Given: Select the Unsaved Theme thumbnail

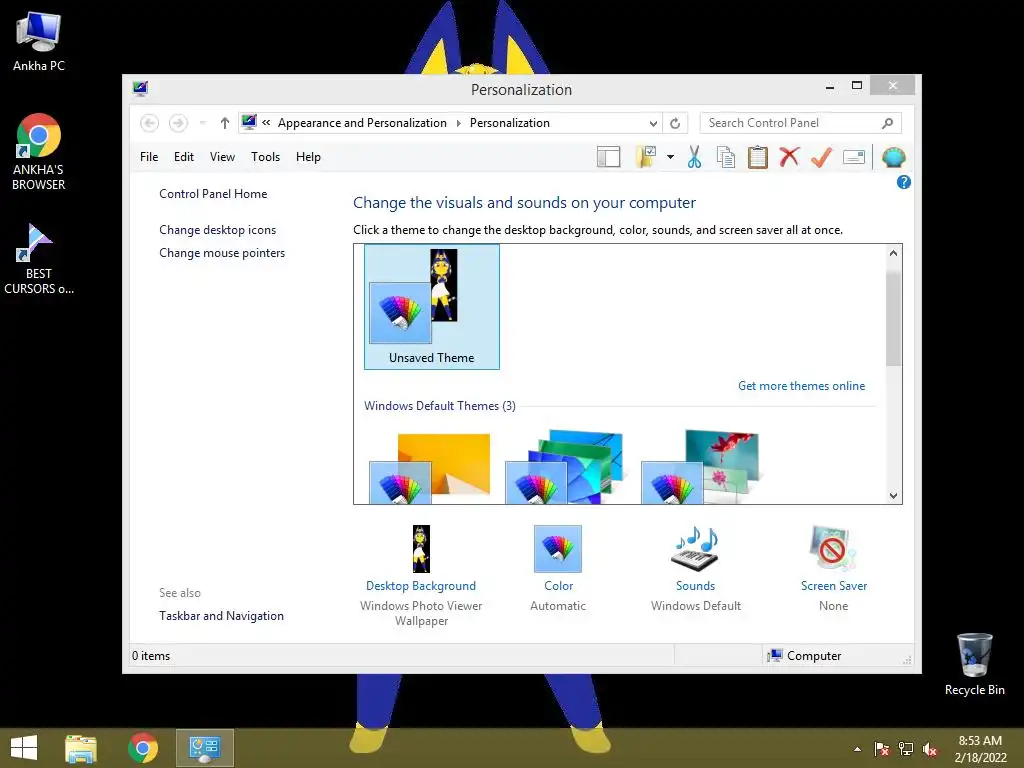Looking at the screenshot, I should [432, 307].
